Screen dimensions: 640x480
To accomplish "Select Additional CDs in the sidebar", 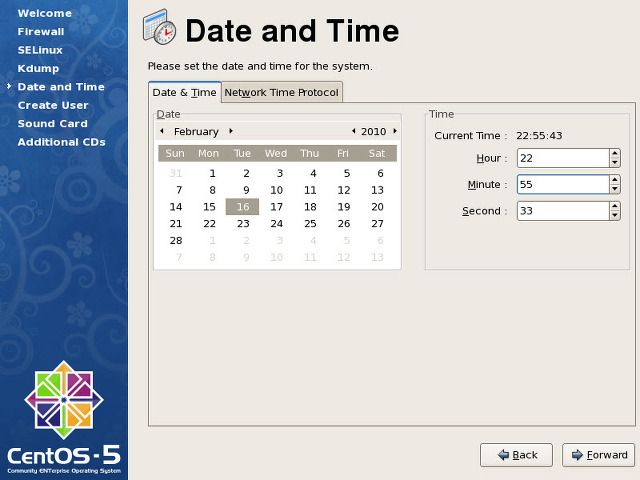I will pos(62,142).
